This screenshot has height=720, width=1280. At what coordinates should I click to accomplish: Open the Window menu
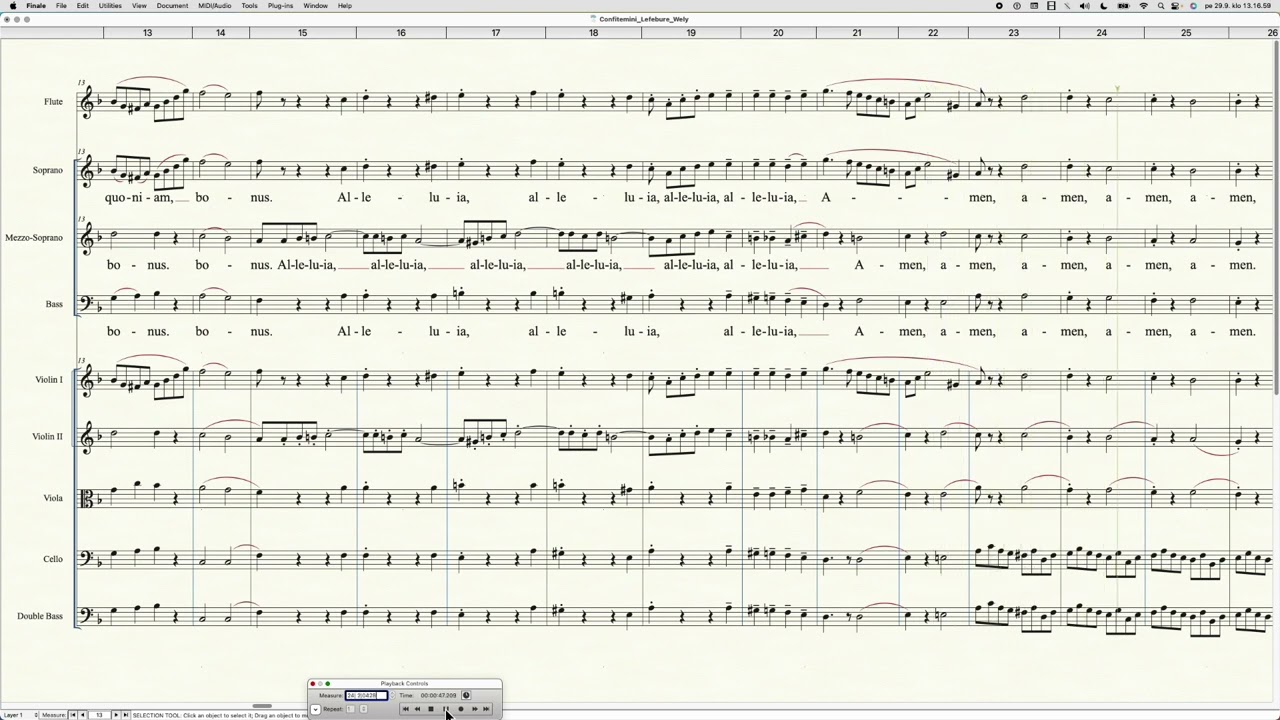click(x=315, y=6)
